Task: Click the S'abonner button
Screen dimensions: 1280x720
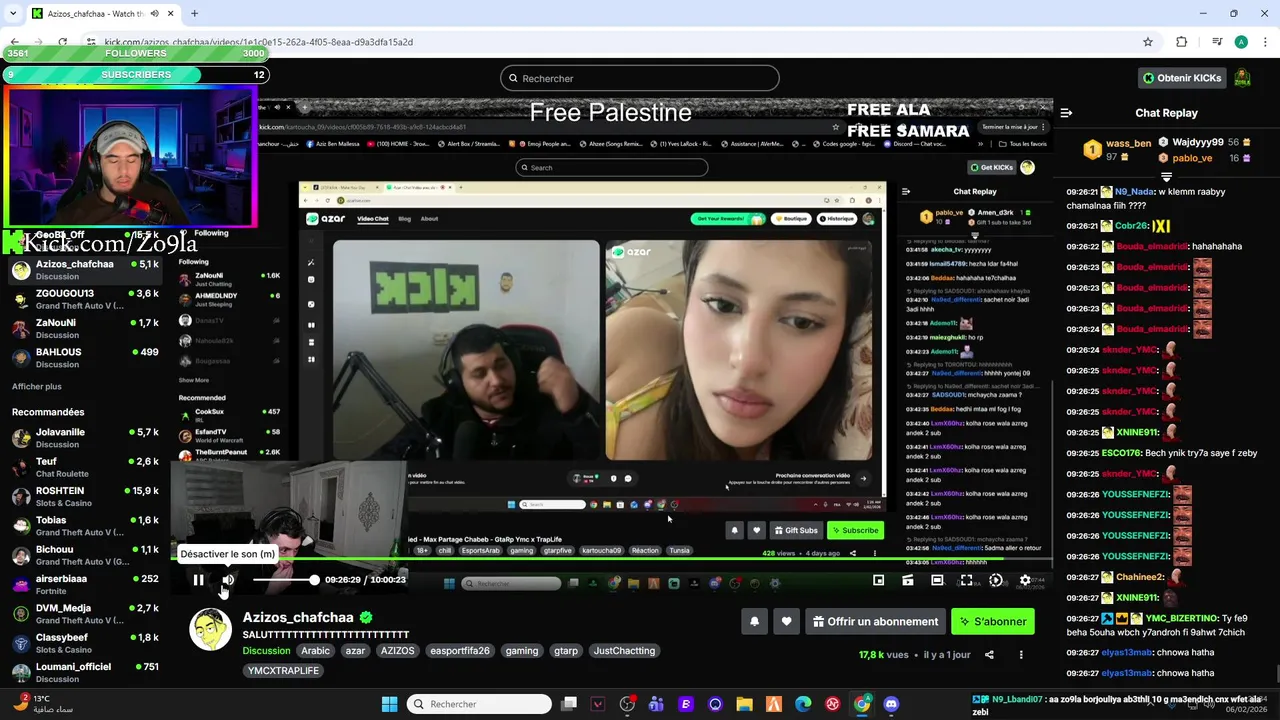Action: [x=992, y=621]
